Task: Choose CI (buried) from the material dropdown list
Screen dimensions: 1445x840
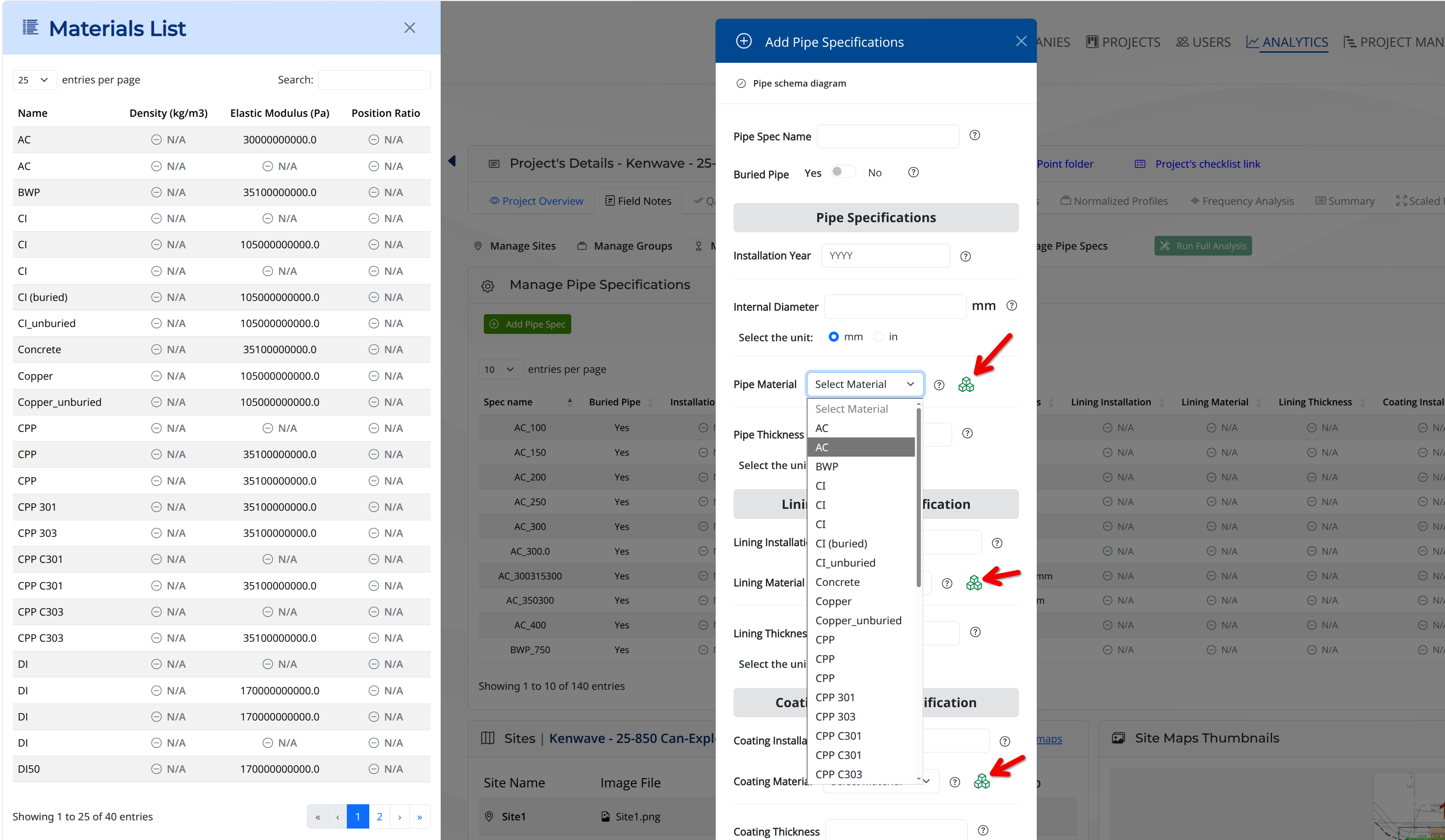Action: pos(861,544)
